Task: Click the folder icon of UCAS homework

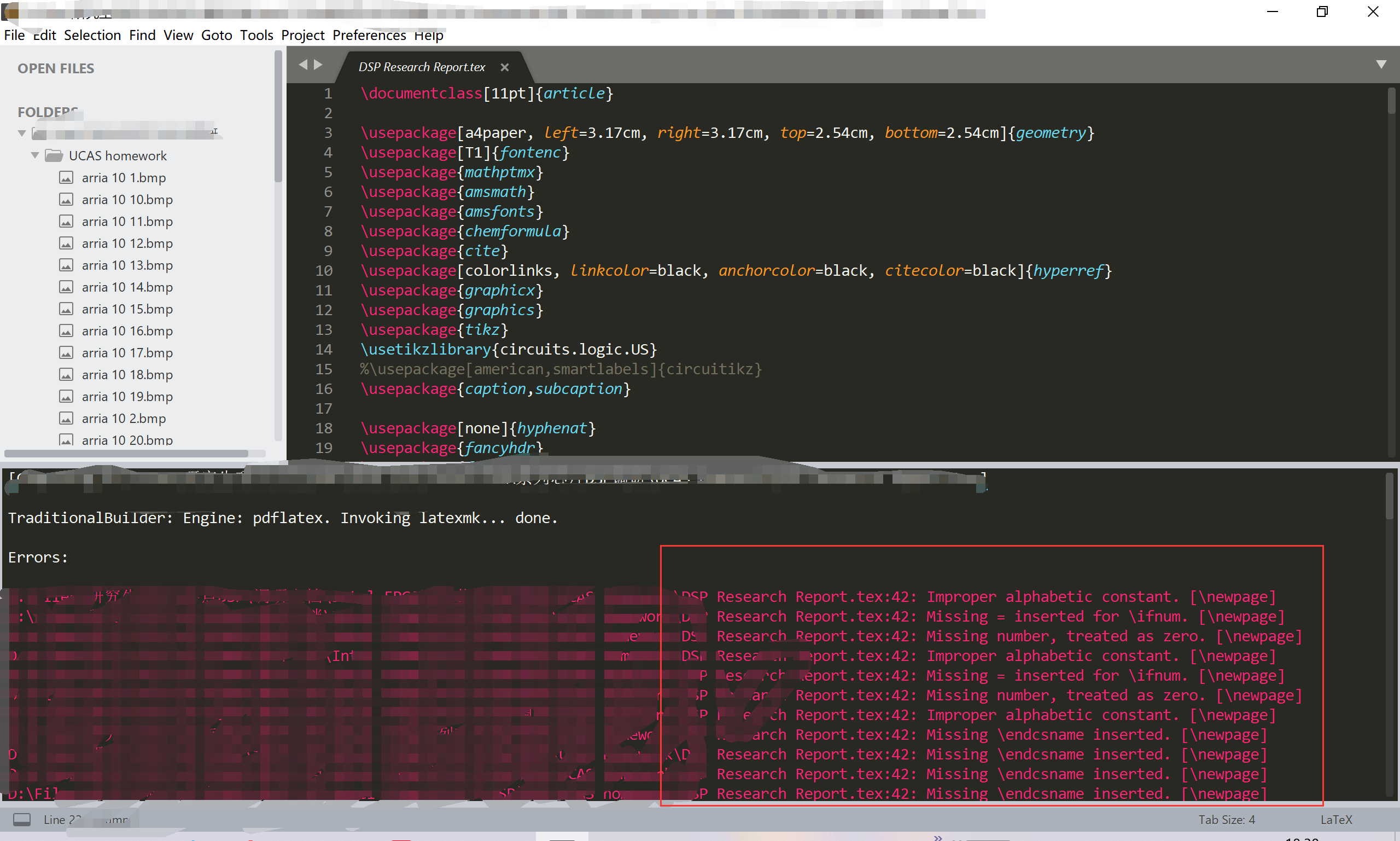Action: pyautogui.click(x=54, y=155)
